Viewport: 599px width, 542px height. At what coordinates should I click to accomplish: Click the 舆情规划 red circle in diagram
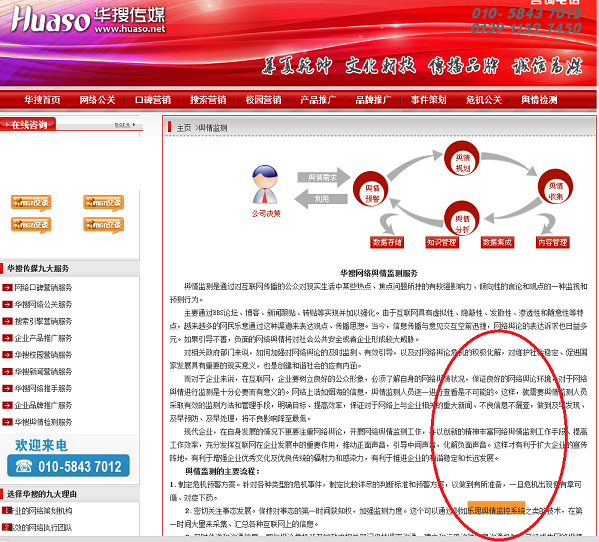(x=462, y=159)
